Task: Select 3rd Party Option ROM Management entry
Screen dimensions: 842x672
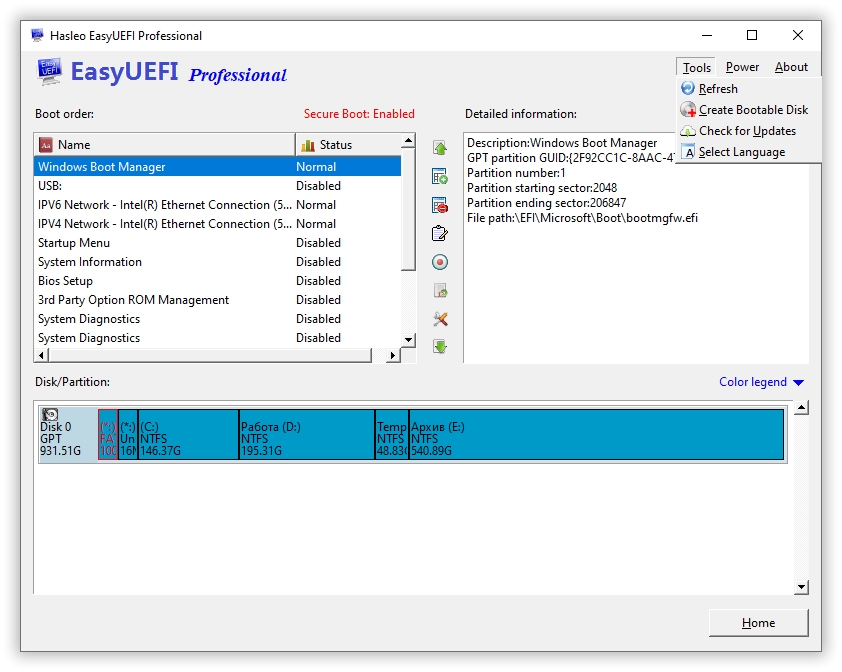Action: tap(217, 300)
